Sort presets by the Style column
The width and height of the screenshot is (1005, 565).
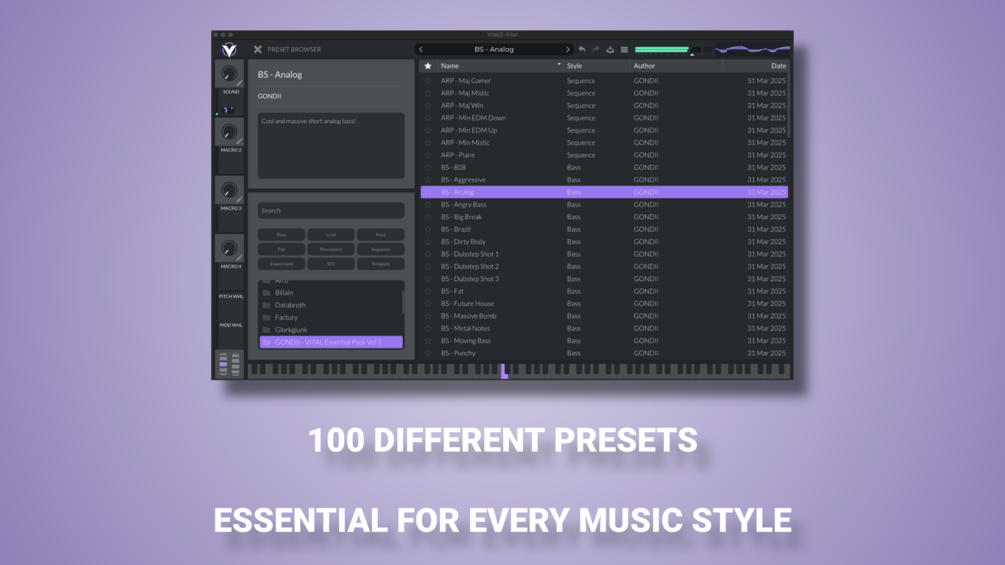click(597, 66)
